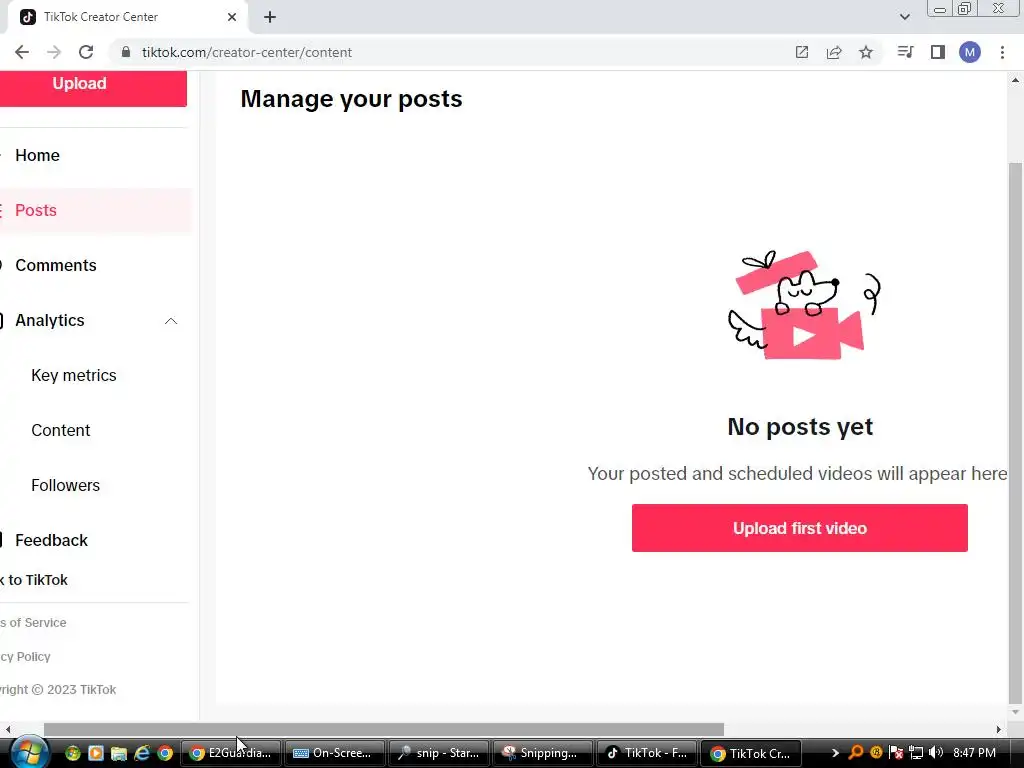The image size is (1024, 768).
Task: Switch to TikTok Cr... taskbar window
Action: tap(750, 753)
